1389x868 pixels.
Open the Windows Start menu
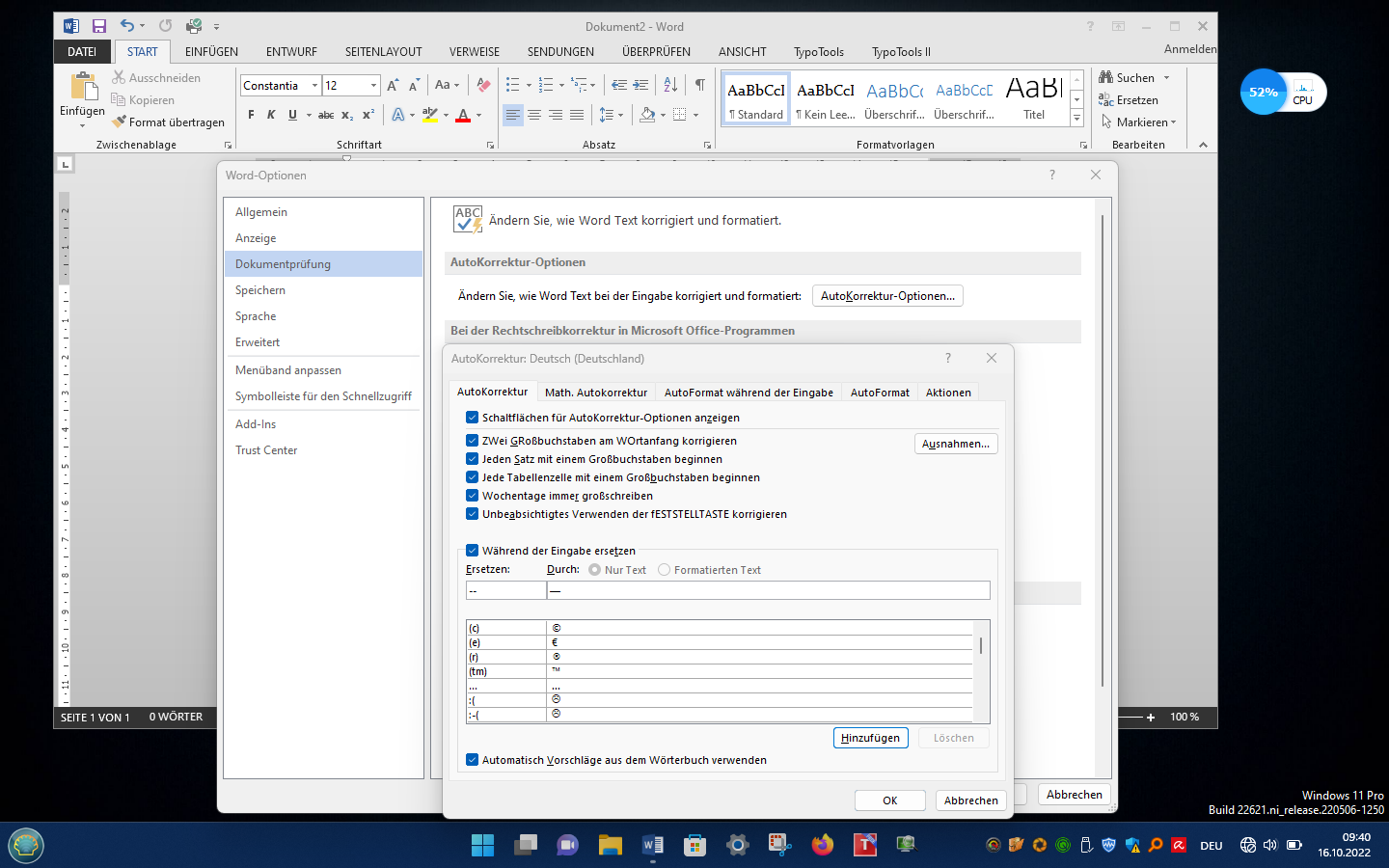[482, 846]
